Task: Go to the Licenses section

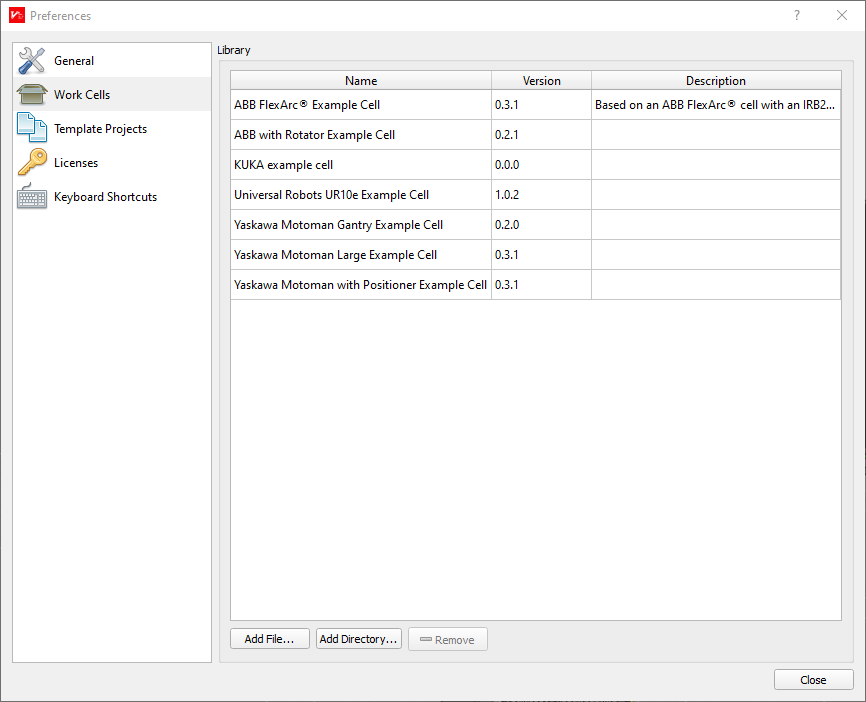Action: point(112,162)
